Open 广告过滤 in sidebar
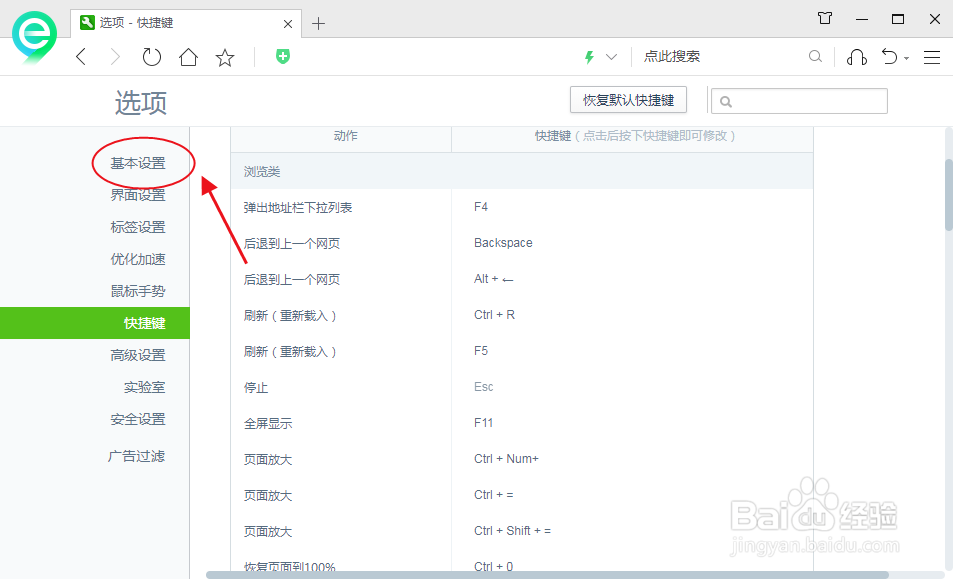 (x=136, y=456)
